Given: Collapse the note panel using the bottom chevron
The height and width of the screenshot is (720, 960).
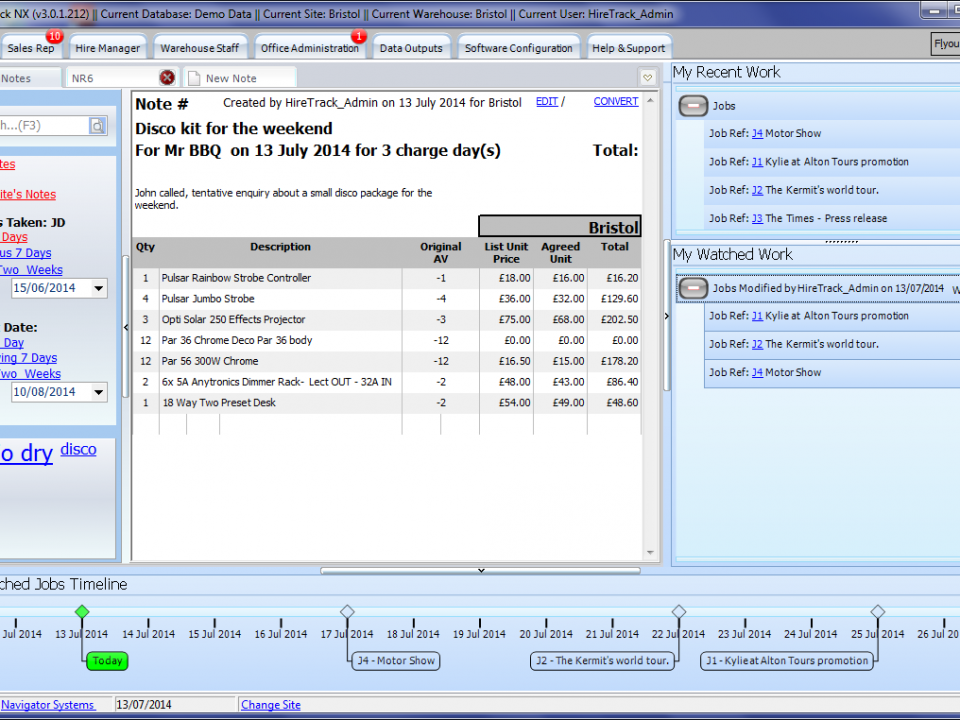Looking at the screenshot, I should tap(481, 571).
